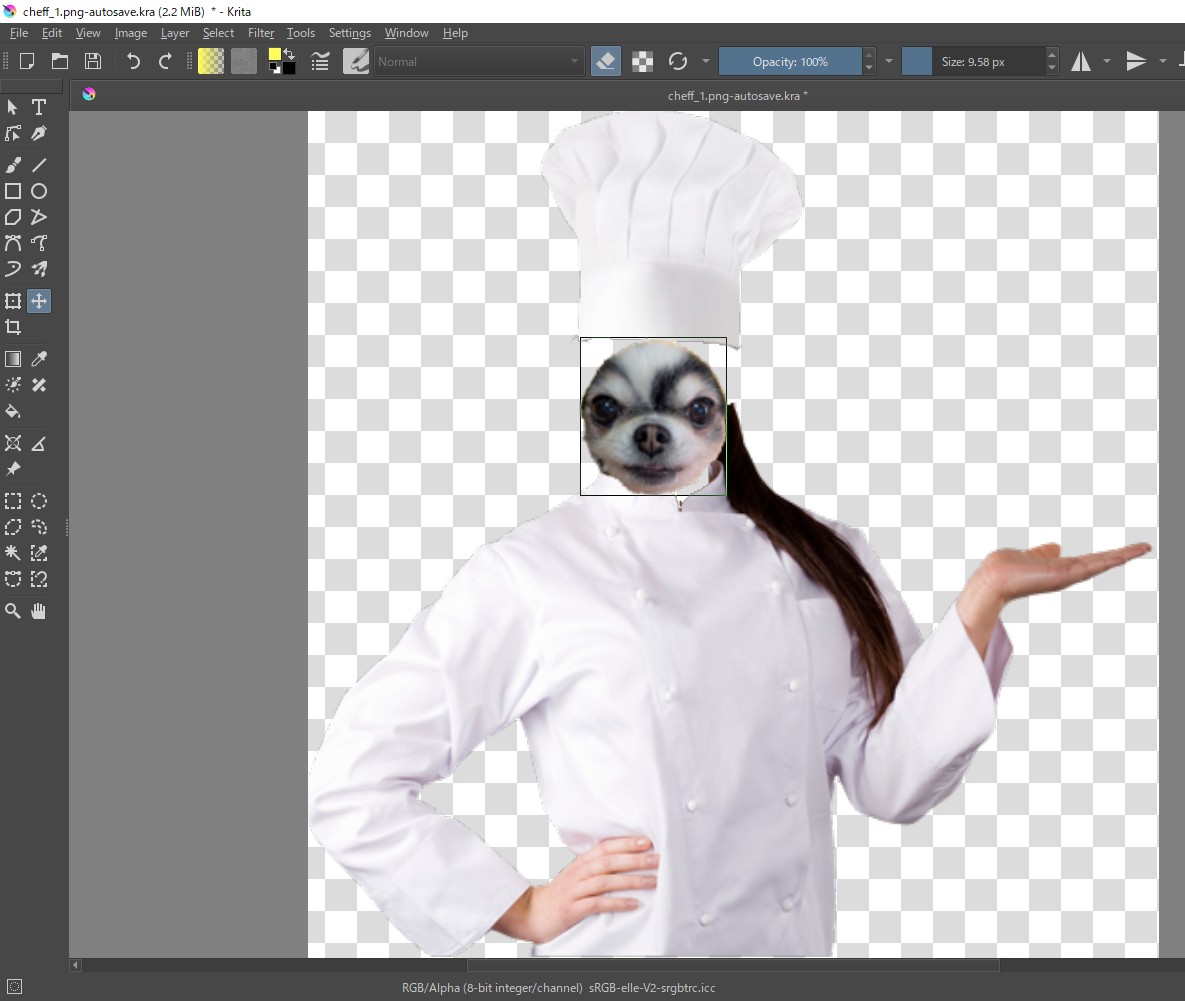Screen dimensions: 1185x1001
Task: Pick the Gradient tool
Action: coord(13,359)
